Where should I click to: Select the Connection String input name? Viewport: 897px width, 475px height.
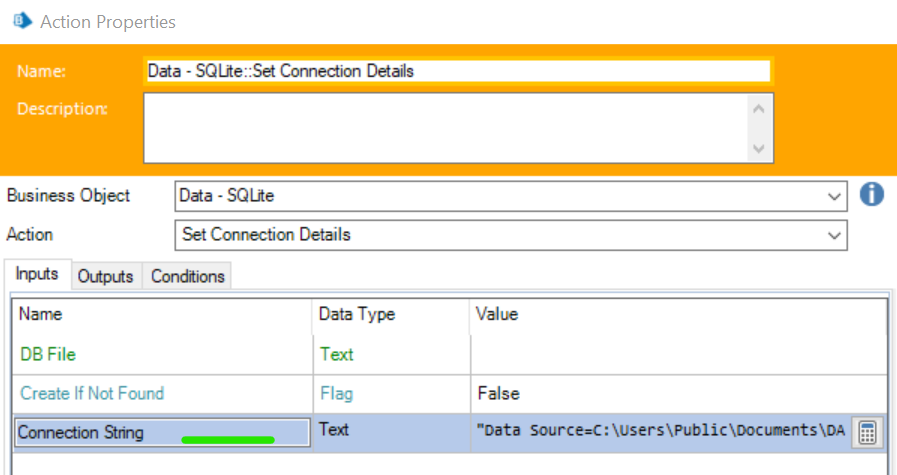[x=162, y=433]
